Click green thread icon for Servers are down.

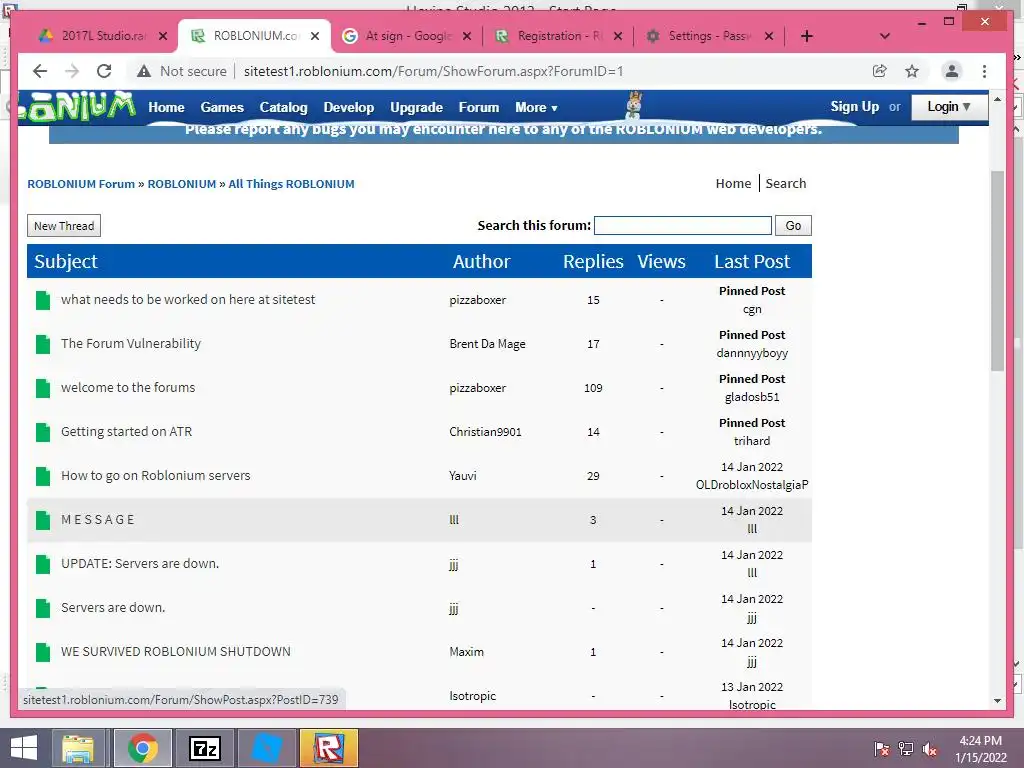click(x=43, y=608)
